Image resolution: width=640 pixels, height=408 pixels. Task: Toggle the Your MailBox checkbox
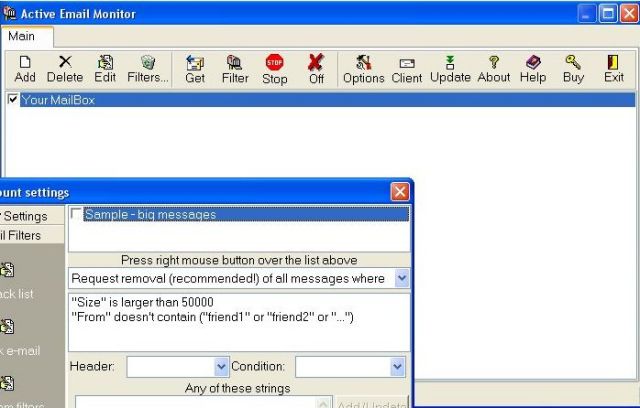click(x=13, y=99)
